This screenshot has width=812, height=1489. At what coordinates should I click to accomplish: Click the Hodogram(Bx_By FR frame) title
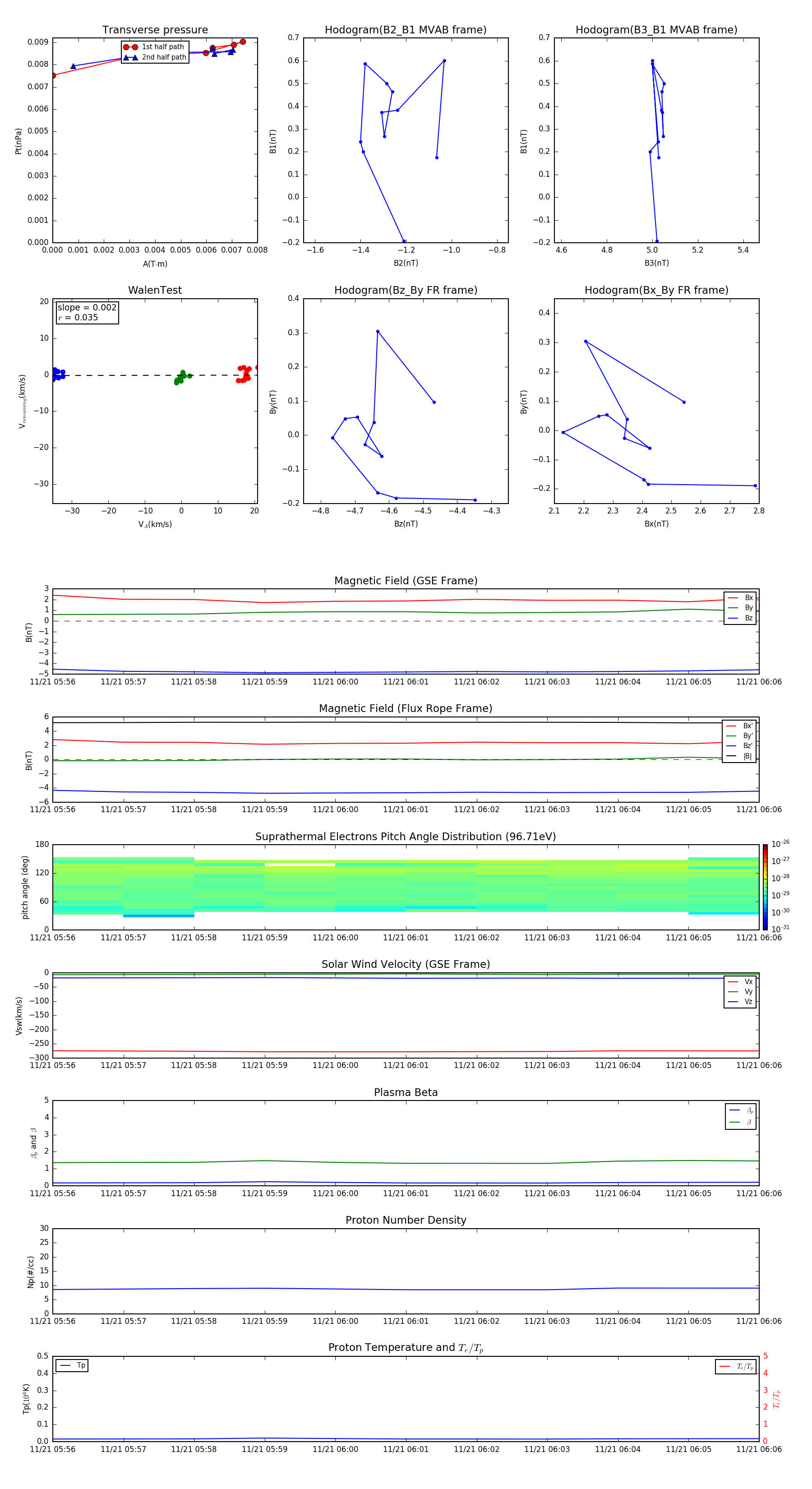656,290
